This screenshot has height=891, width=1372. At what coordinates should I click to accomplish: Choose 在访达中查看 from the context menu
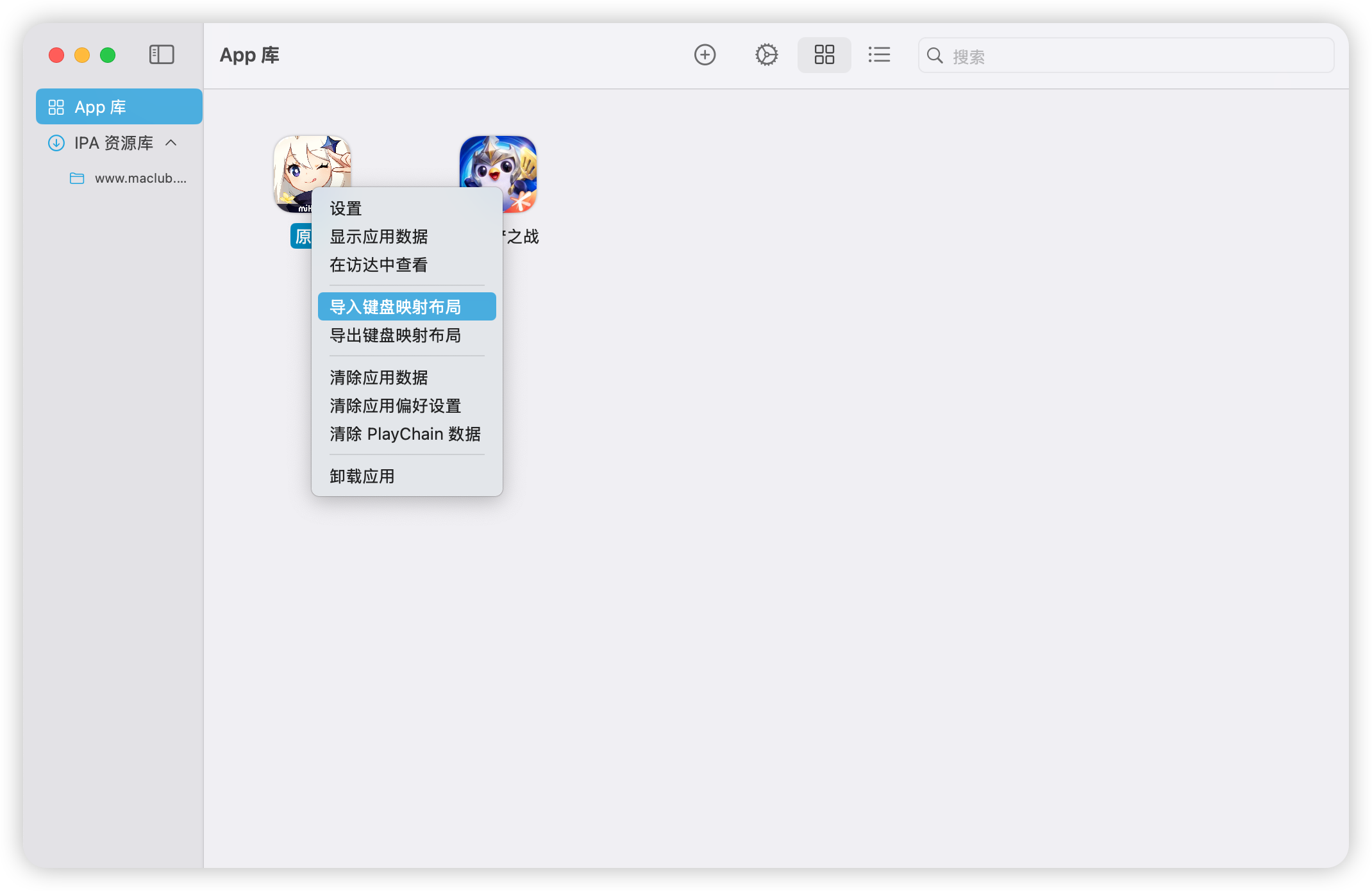pos(378,265)
